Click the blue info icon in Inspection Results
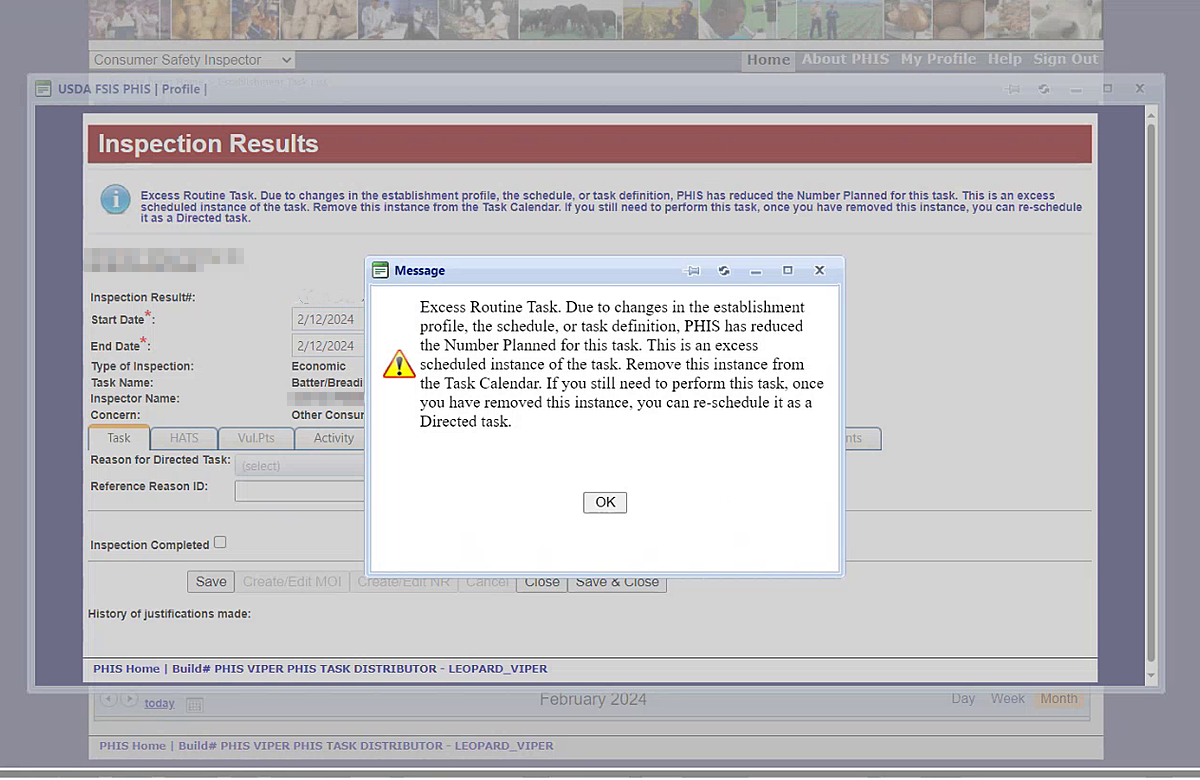The height and width of the screenshot is (780, 1200). (115, 199)
